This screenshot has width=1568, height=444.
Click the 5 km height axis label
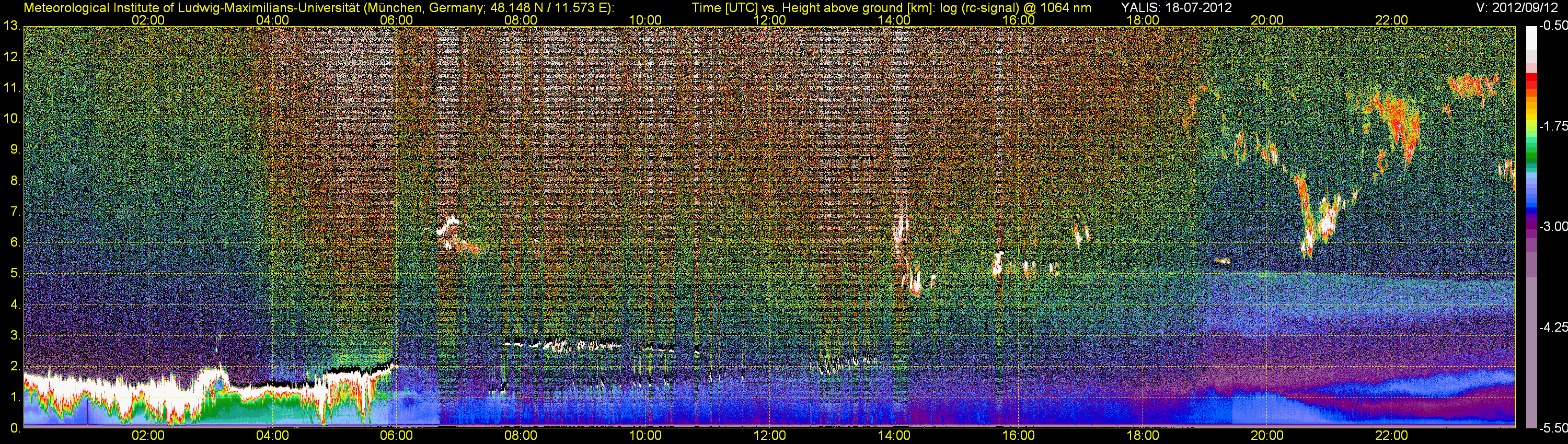(15, 274)
